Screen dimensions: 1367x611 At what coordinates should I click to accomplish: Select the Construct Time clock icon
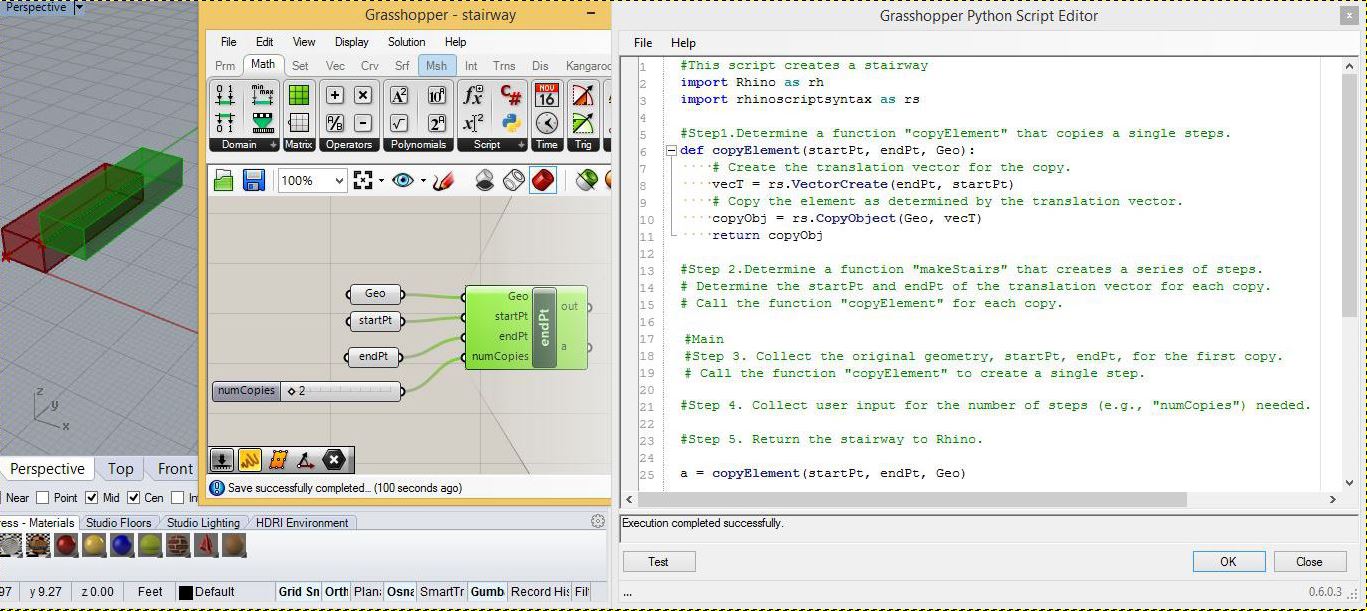click(x=546, y=123)
